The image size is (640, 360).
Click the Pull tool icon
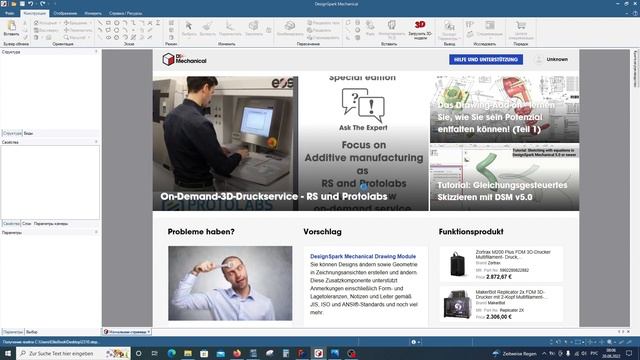click(207, 26)
